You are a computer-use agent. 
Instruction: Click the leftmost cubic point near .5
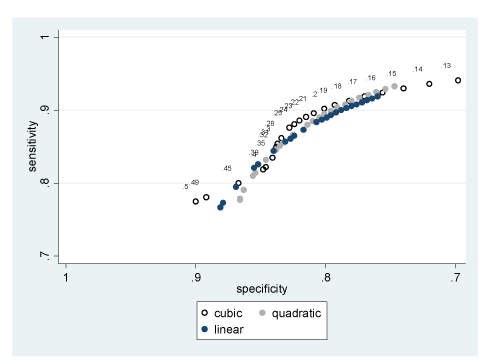pyautogui.click(x=196, y=201)
